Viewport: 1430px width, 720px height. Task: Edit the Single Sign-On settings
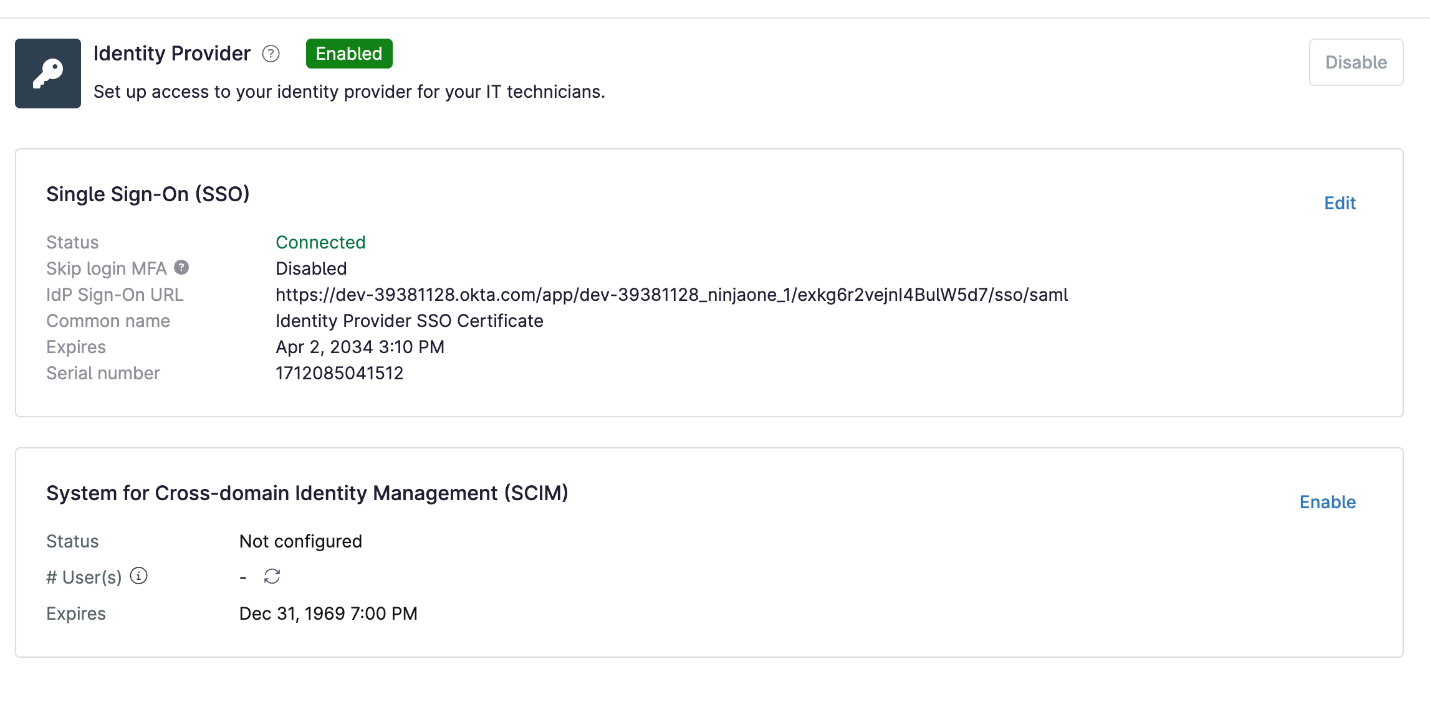pos(1339,203)
